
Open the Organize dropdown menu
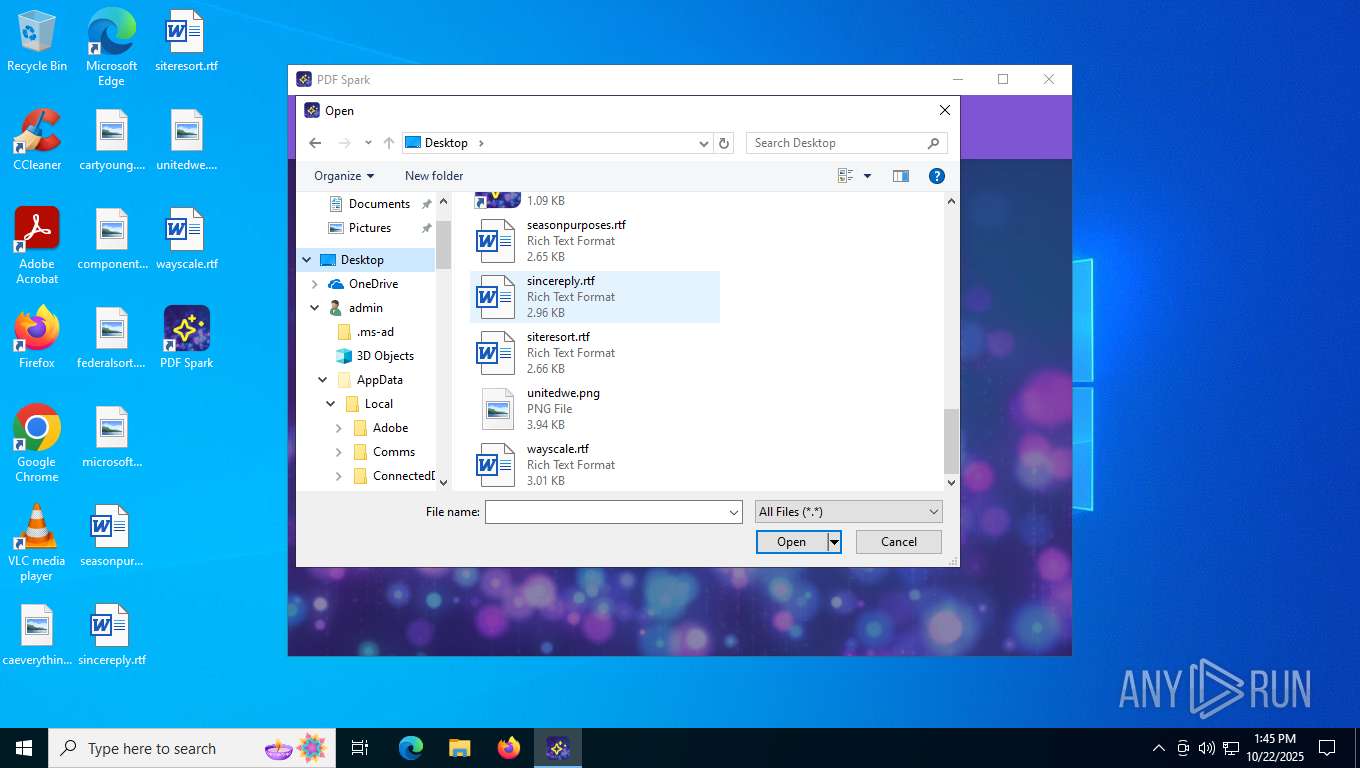[344, 176]
